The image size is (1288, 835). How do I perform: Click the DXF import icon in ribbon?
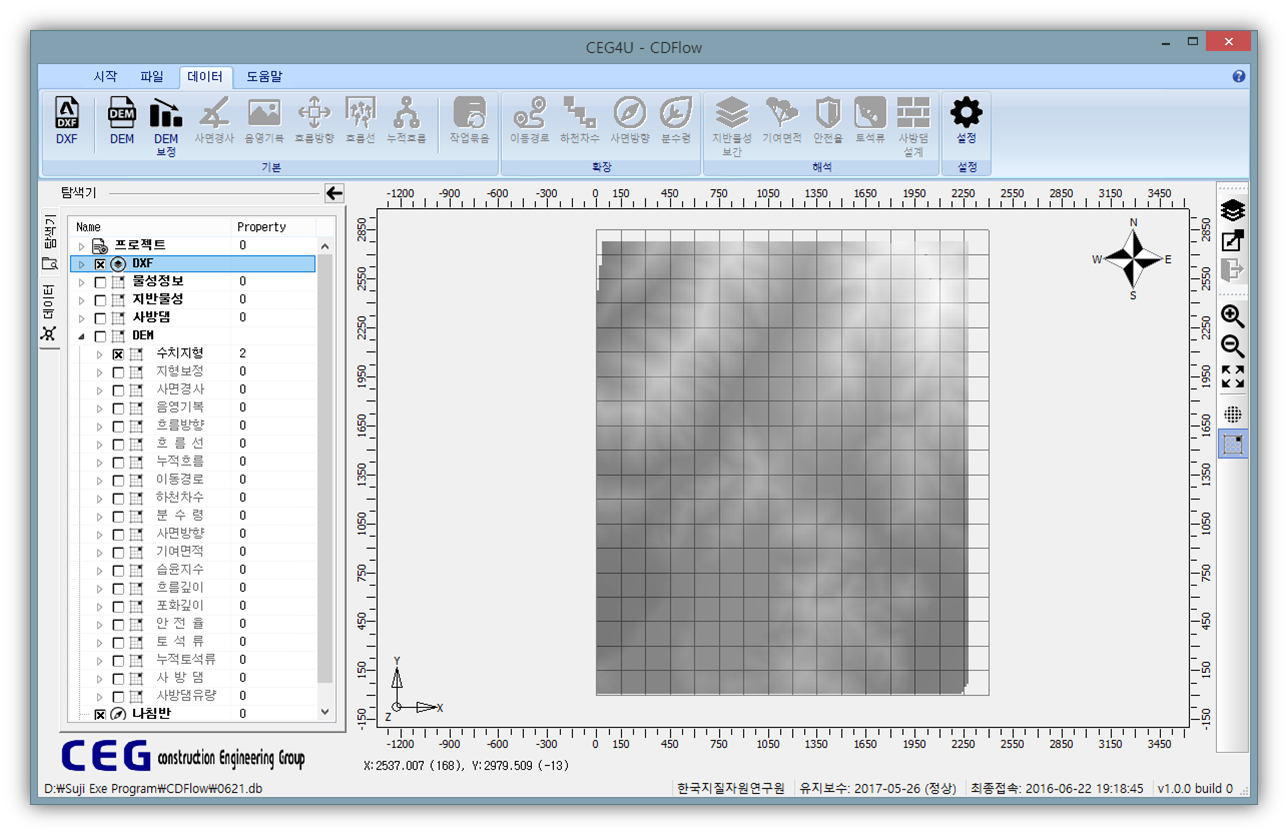(x=67, y=122)
